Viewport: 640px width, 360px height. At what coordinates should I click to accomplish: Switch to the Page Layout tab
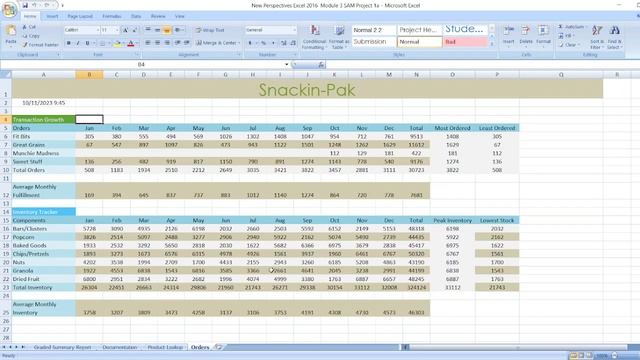(x=80, y=16)
